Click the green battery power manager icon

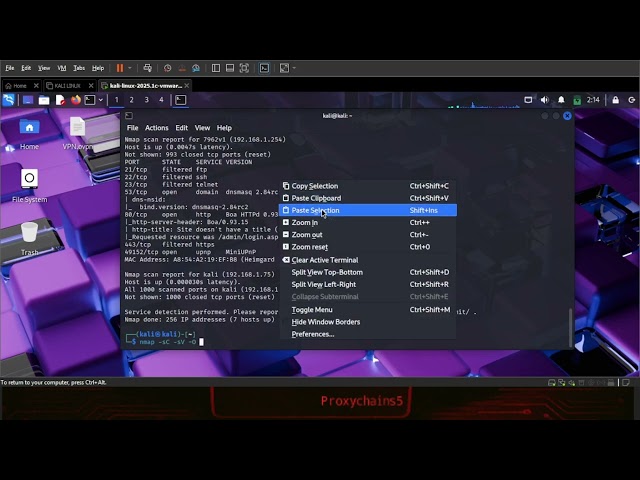[x=577, y=100]
